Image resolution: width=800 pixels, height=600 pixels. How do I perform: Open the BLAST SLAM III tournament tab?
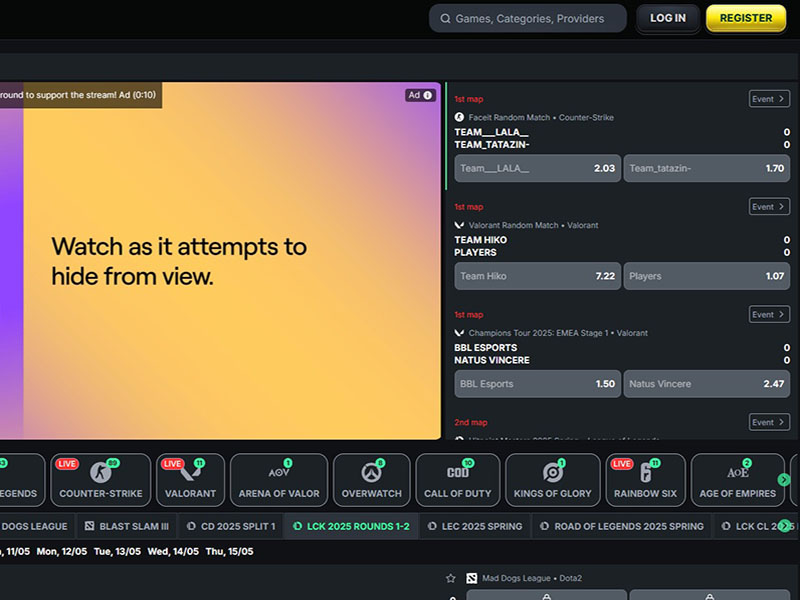127,526
